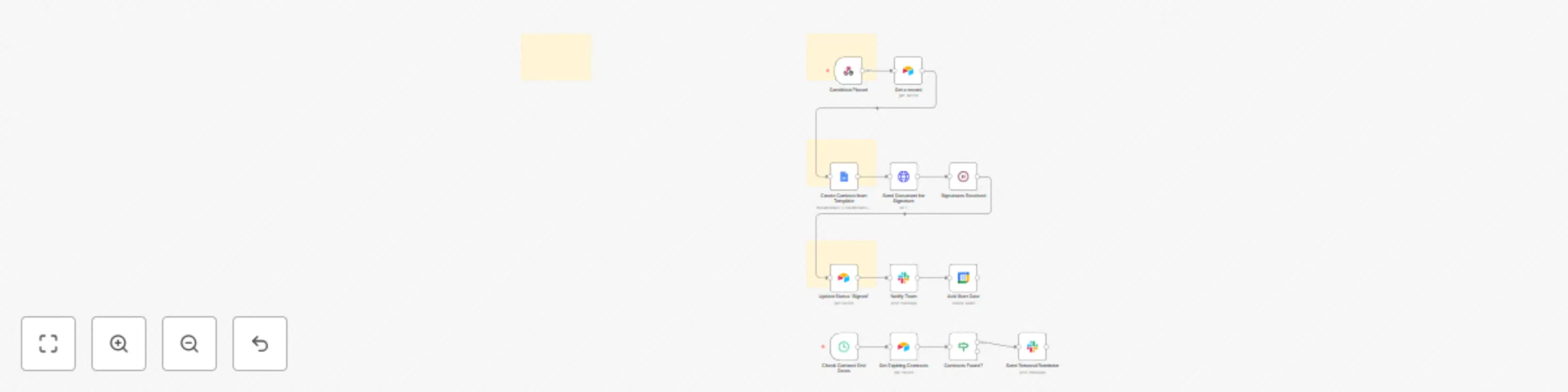1568x392 pixels.
Task: Zoom in on the workflow canvas
Action: 119,344
